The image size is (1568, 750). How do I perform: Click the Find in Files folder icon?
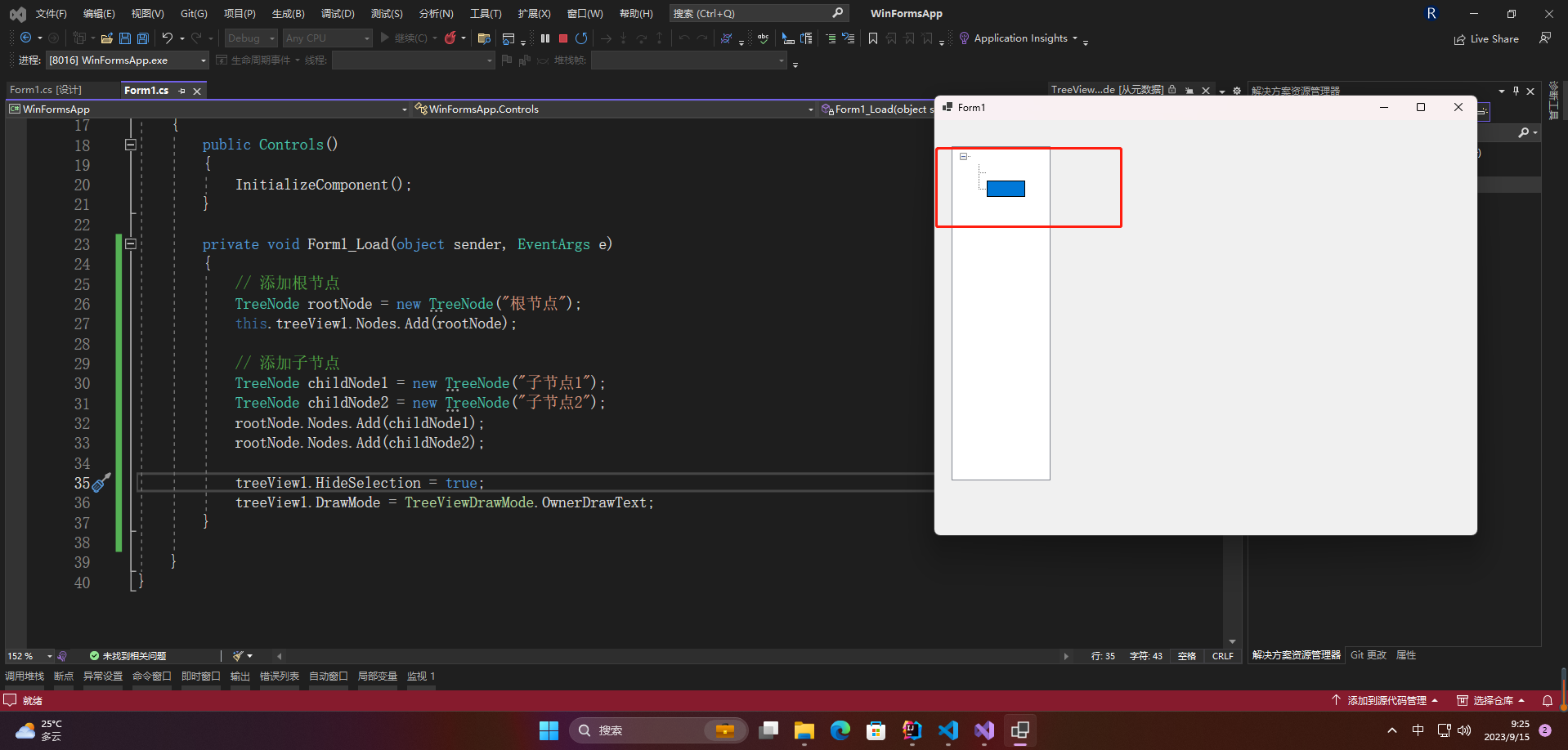[484, 38]
